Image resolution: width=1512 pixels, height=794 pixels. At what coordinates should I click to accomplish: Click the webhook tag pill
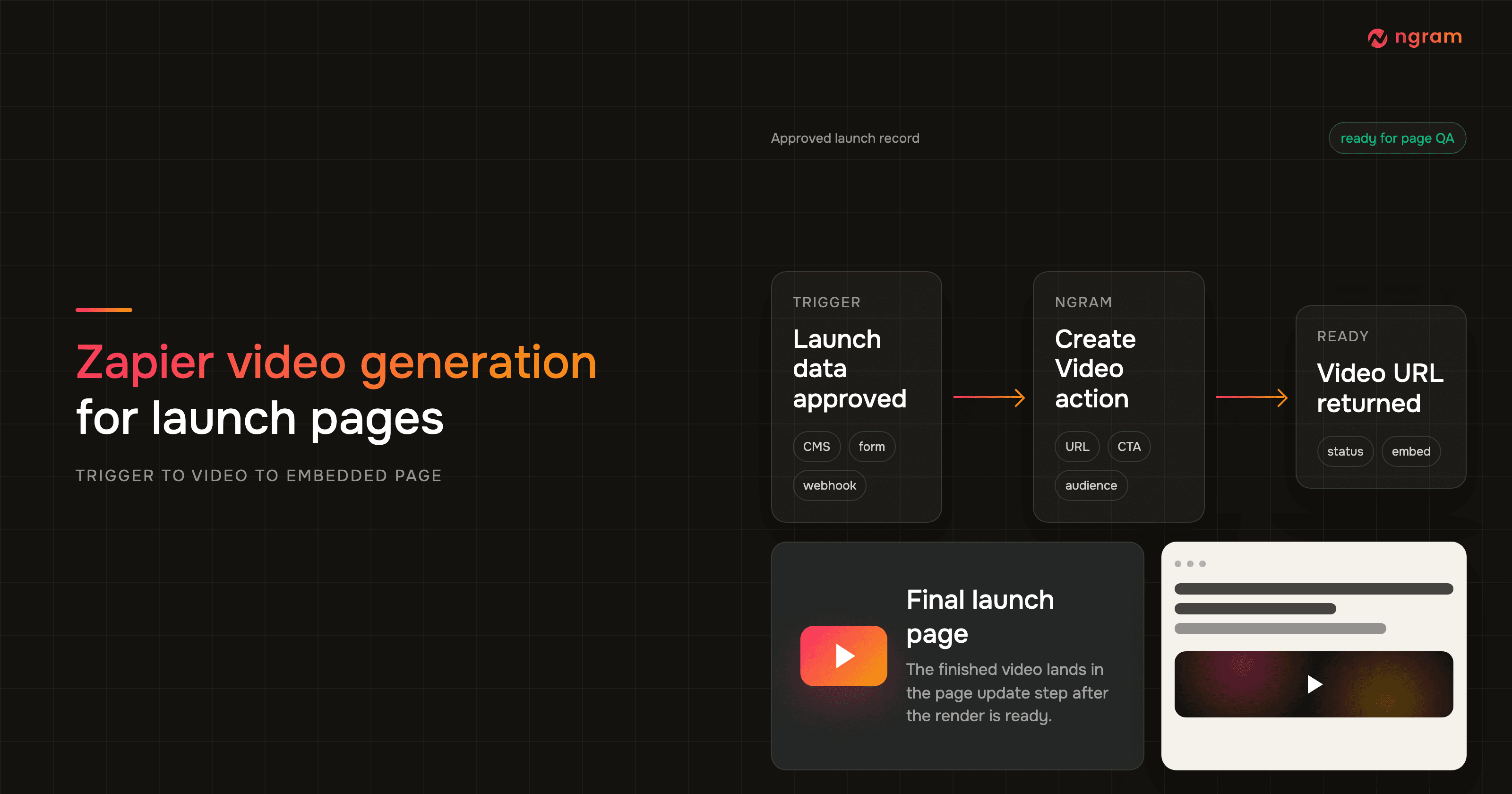[829, 485]
